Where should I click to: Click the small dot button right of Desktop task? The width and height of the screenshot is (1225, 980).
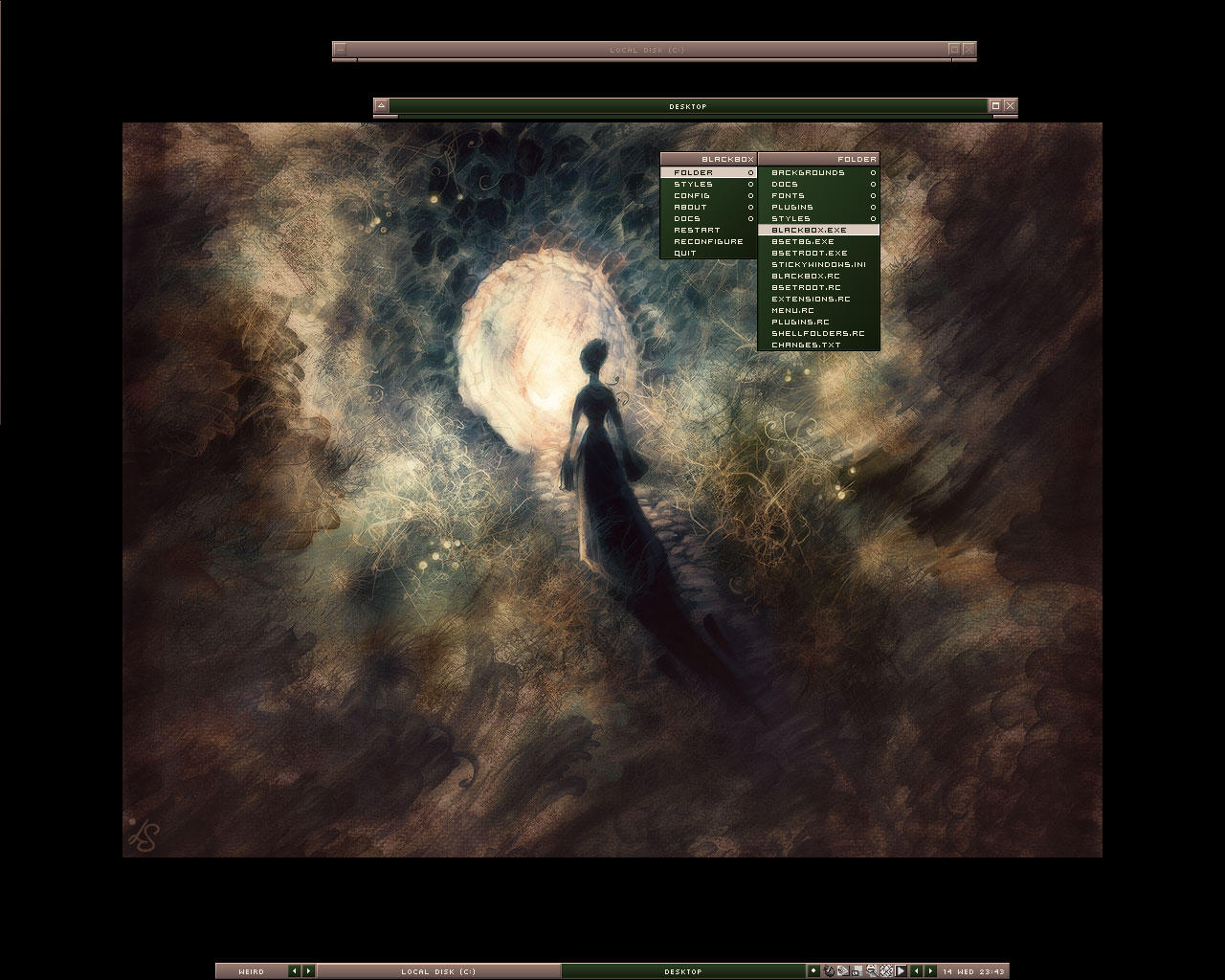813,971
